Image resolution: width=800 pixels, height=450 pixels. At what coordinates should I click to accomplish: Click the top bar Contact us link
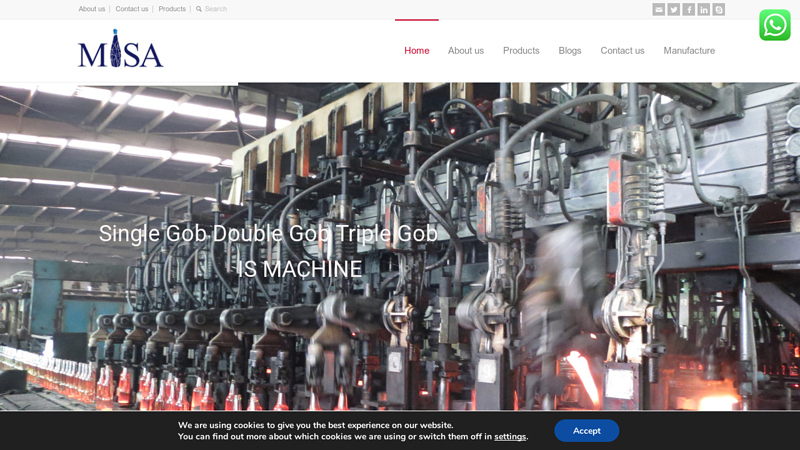point(132,9)
